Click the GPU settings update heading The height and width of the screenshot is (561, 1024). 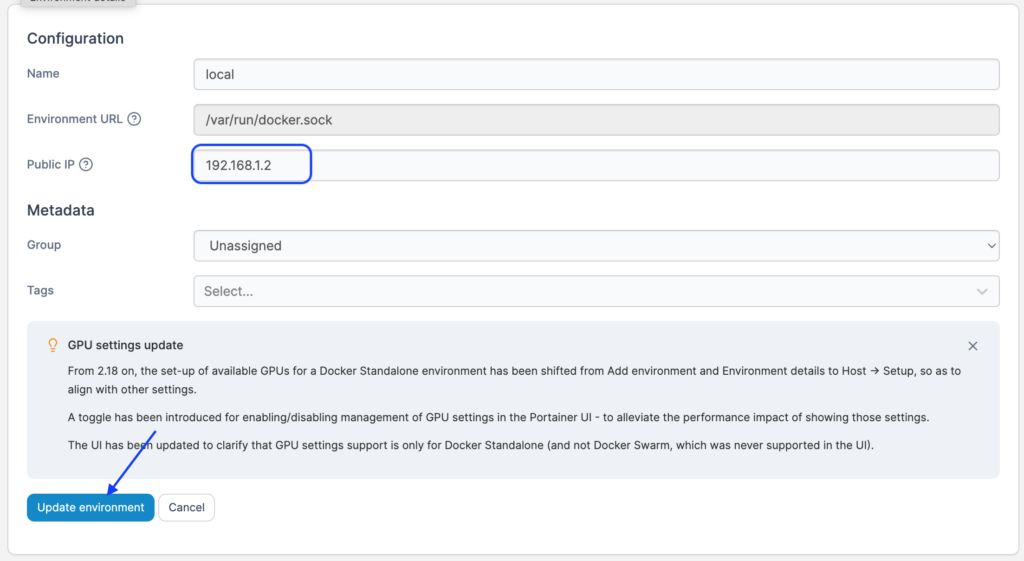point(125,345)
